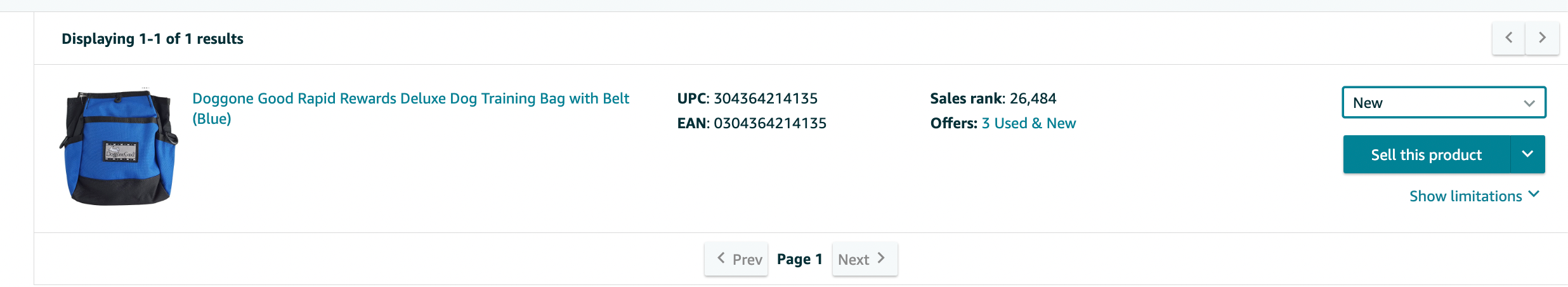Viewport: 1568px width, 287px height.
Task: Click the chevron beside Show limitations
Action: 1534,194
